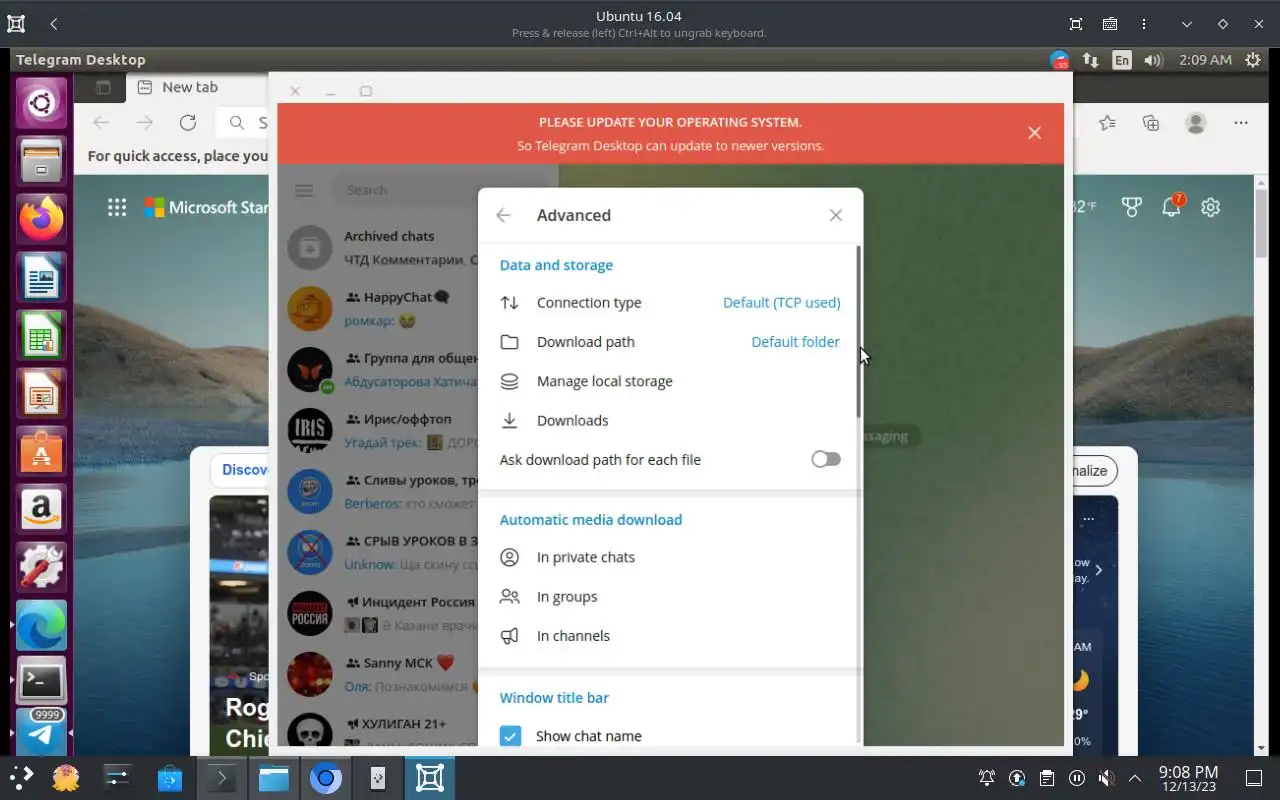The width and height of the screenshot is (1280, 800).
Task: Click the Downloads arrow icon
Action: point(509,420)
